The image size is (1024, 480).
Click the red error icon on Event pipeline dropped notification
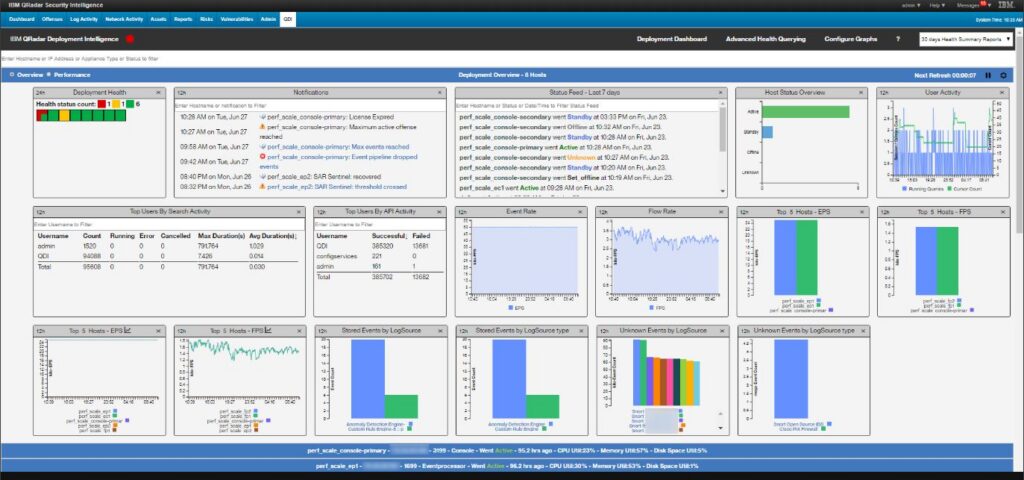pyautogui.click(x=263, y=157)
